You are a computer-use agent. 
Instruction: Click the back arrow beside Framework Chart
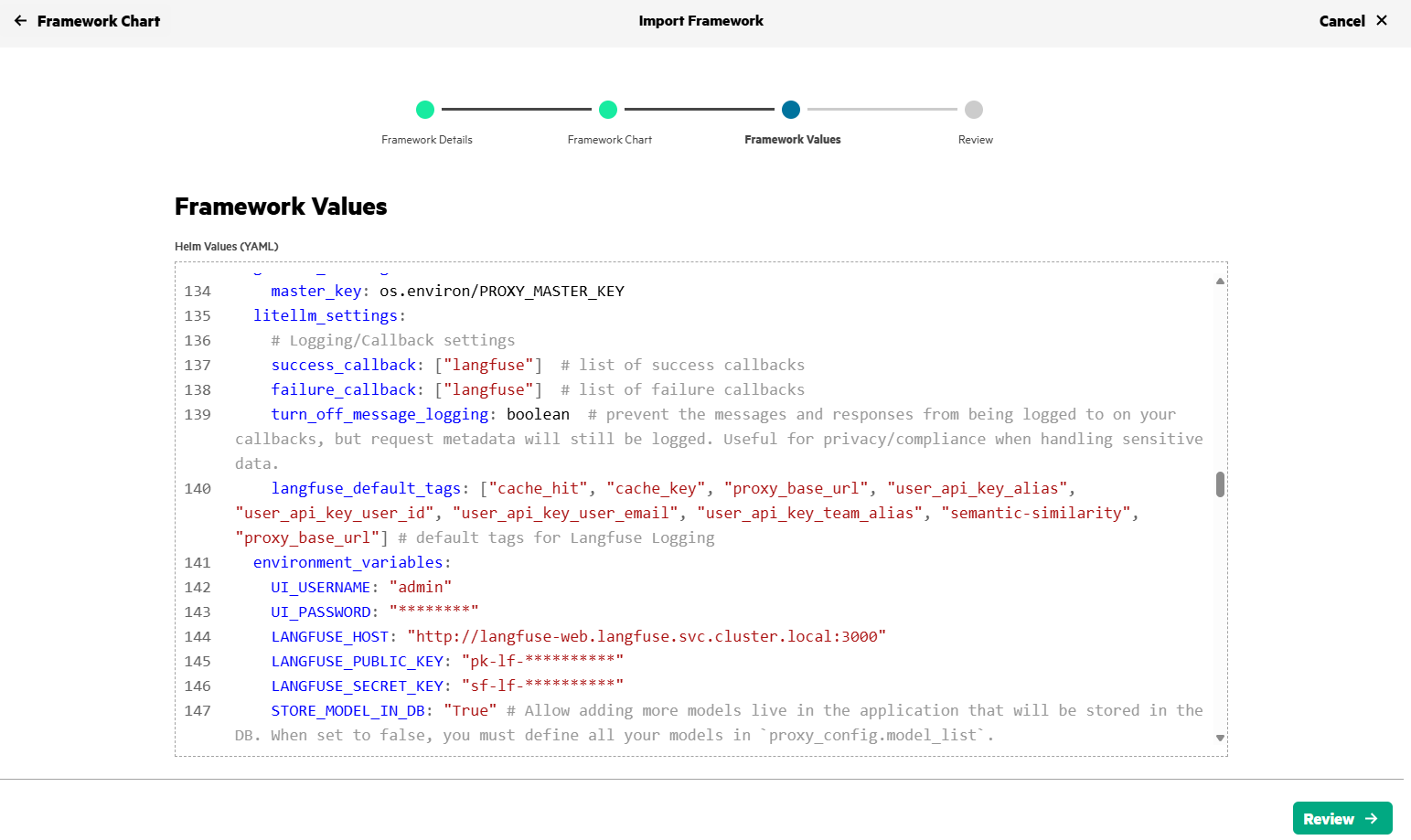click(x=20, y=20)
